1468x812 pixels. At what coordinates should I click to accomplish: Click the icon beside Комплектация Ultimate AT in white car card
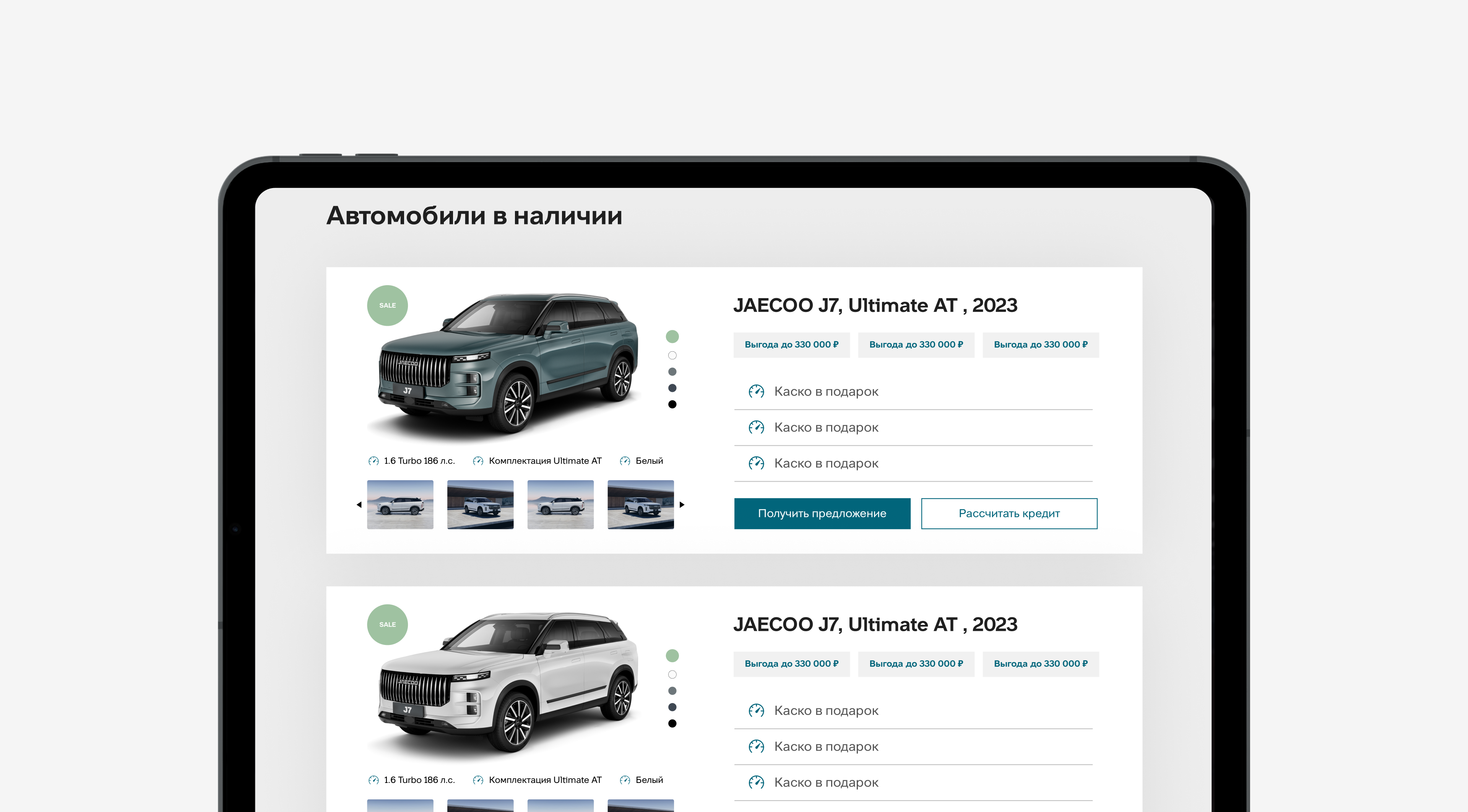478,780
